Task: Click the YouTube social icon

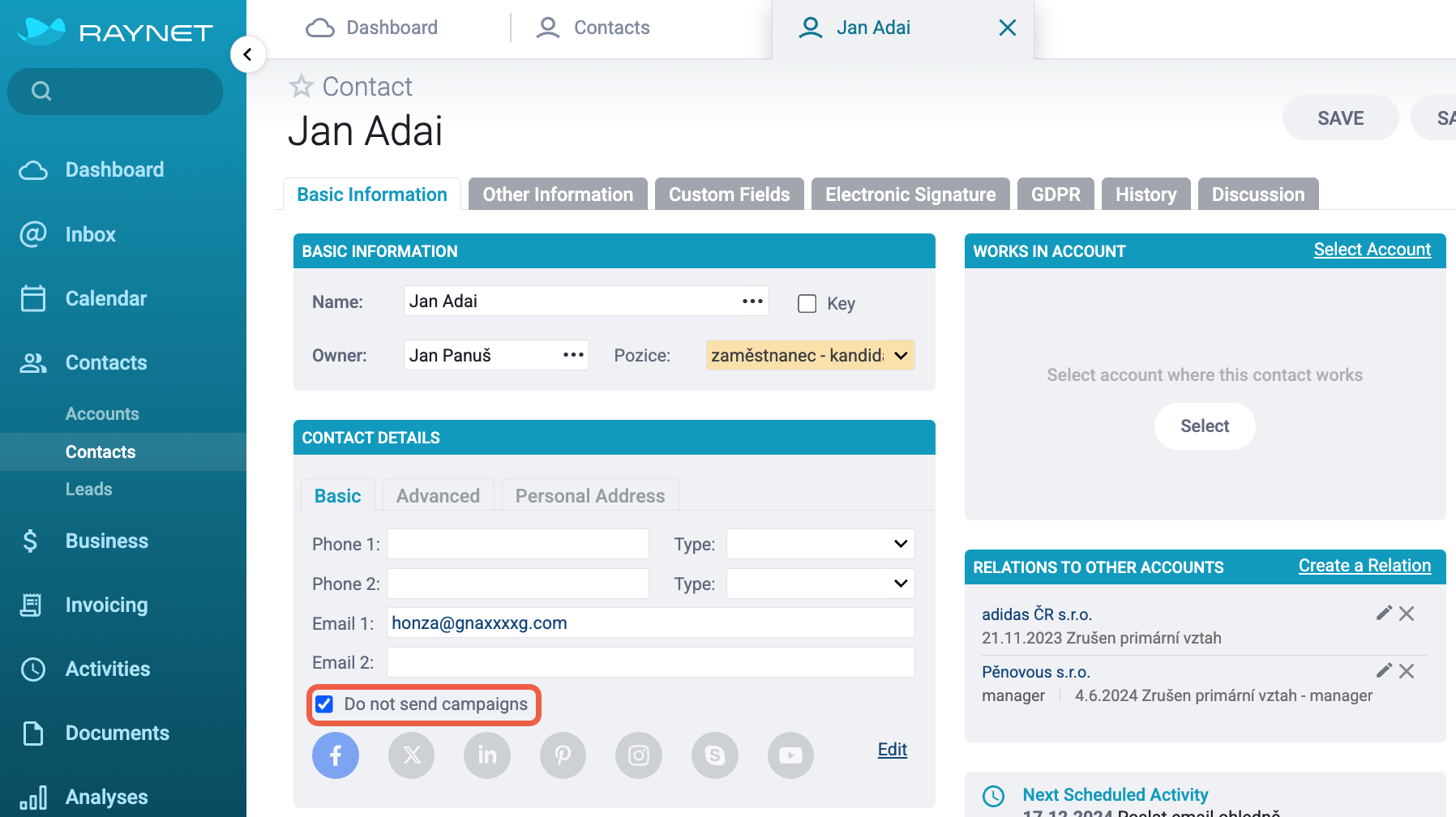Action: 790,755
